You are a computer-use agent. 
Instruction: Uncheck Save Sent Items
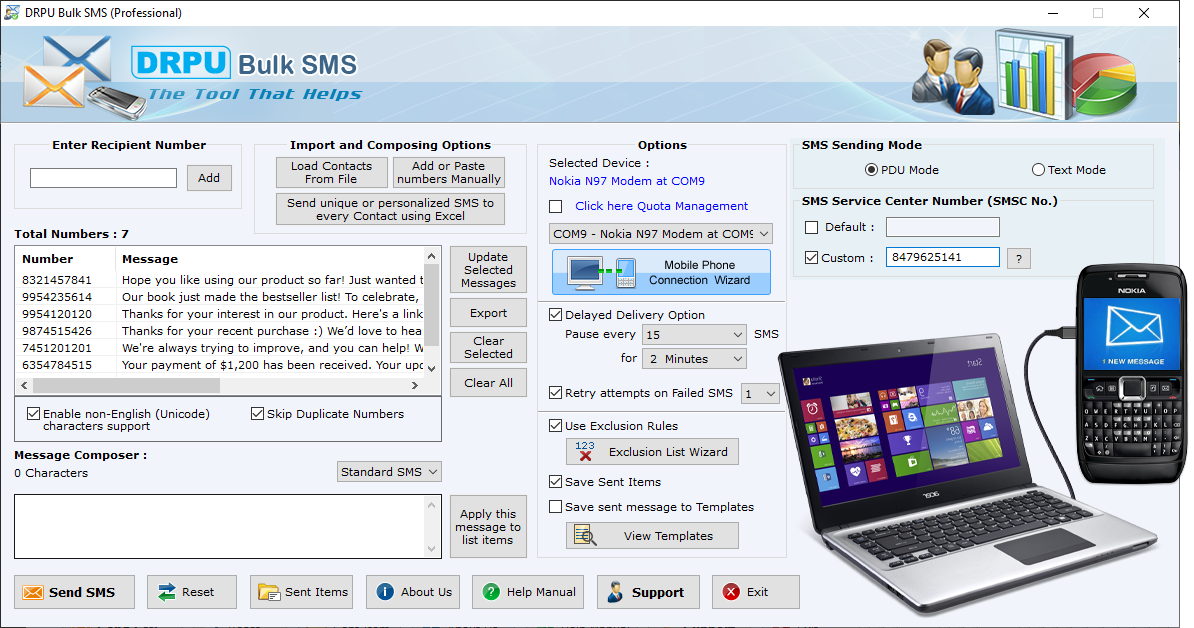(x=556, y=482)
